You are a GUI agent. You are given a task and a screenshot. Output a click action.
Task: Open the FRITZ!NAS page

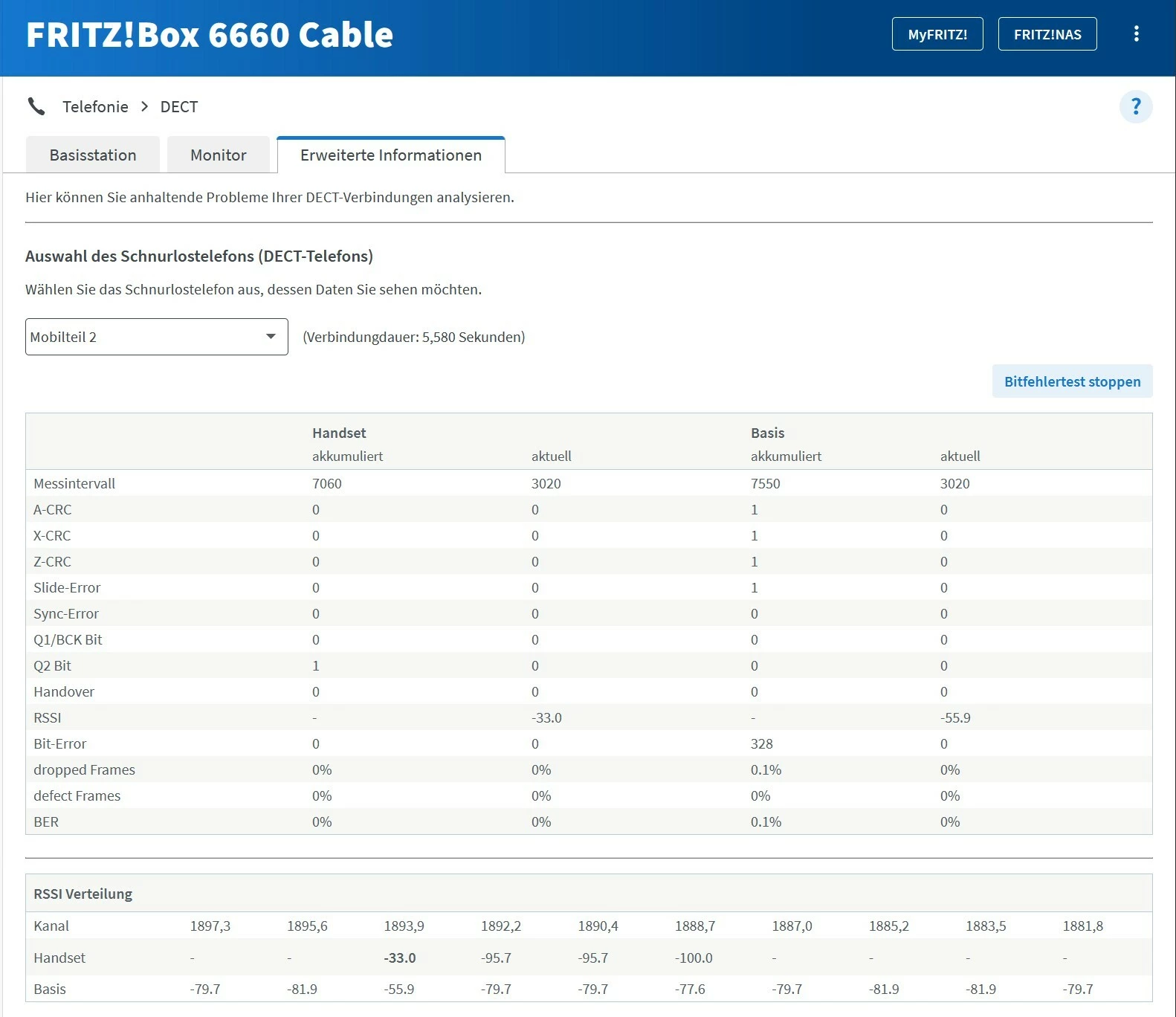pos(1047,34)
